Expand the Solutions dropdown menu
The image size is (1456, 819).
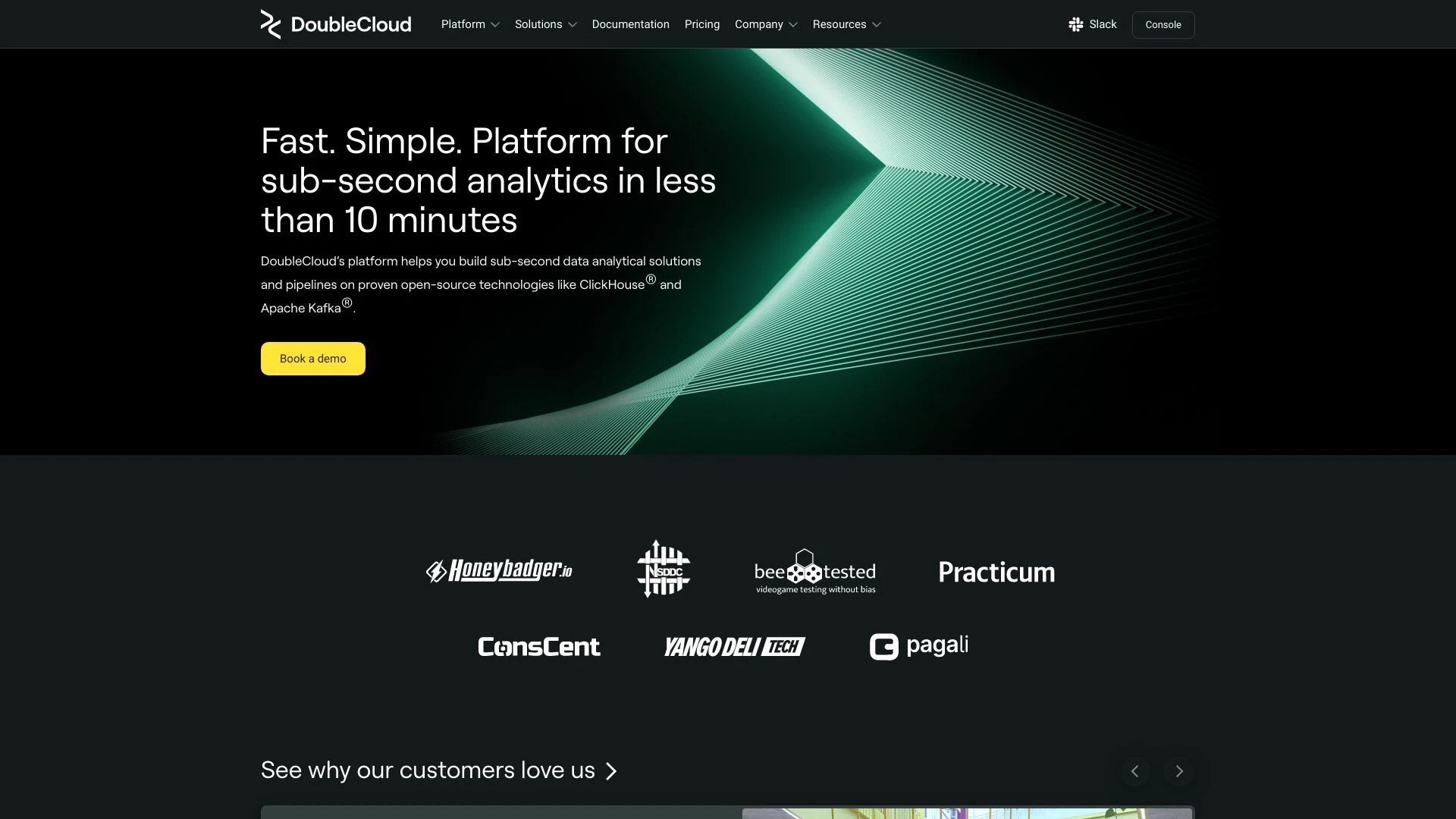pyautogui.click(x=546, y=24)
